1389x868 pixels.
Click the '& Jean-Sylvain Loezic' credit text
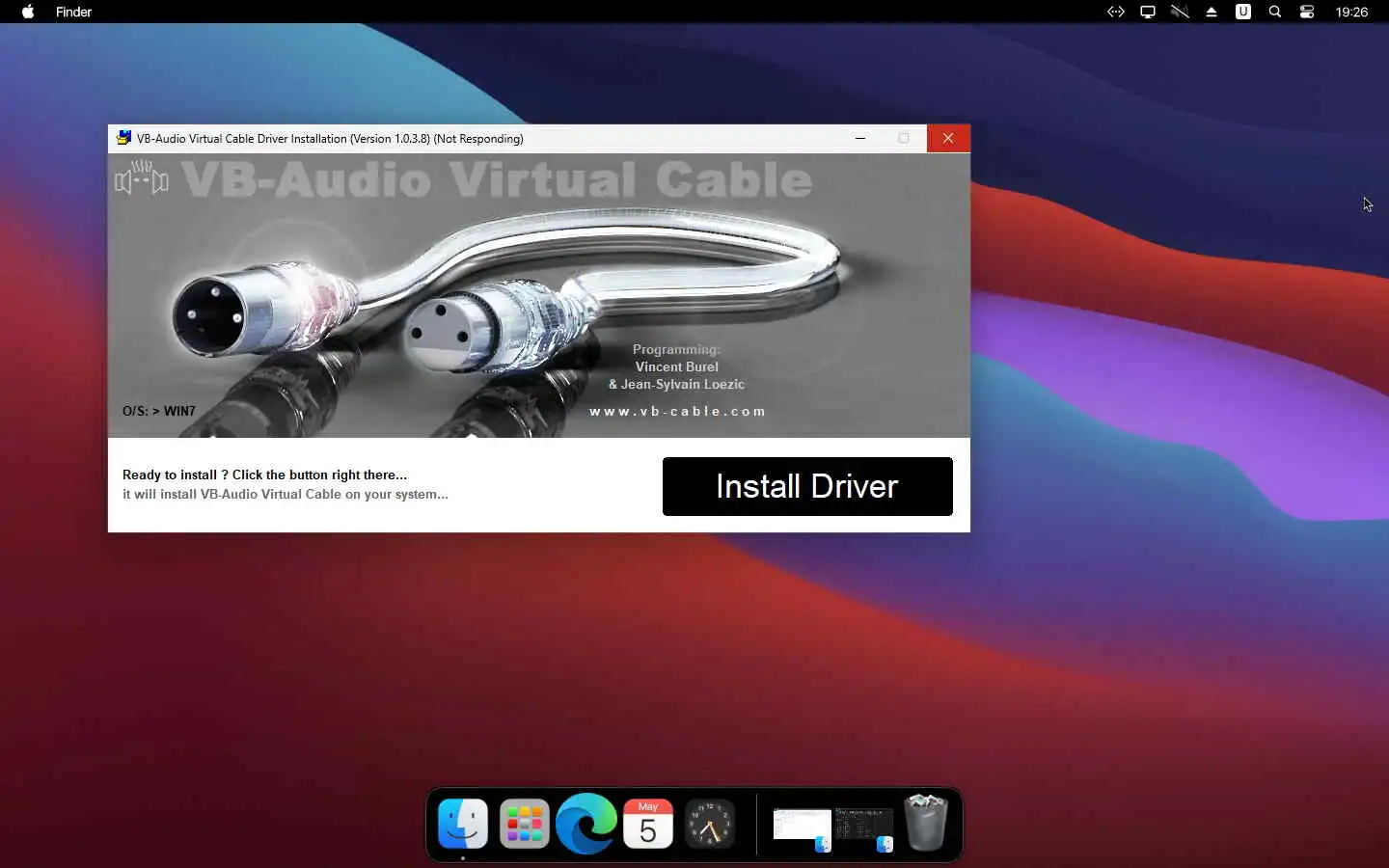point(676,384)
